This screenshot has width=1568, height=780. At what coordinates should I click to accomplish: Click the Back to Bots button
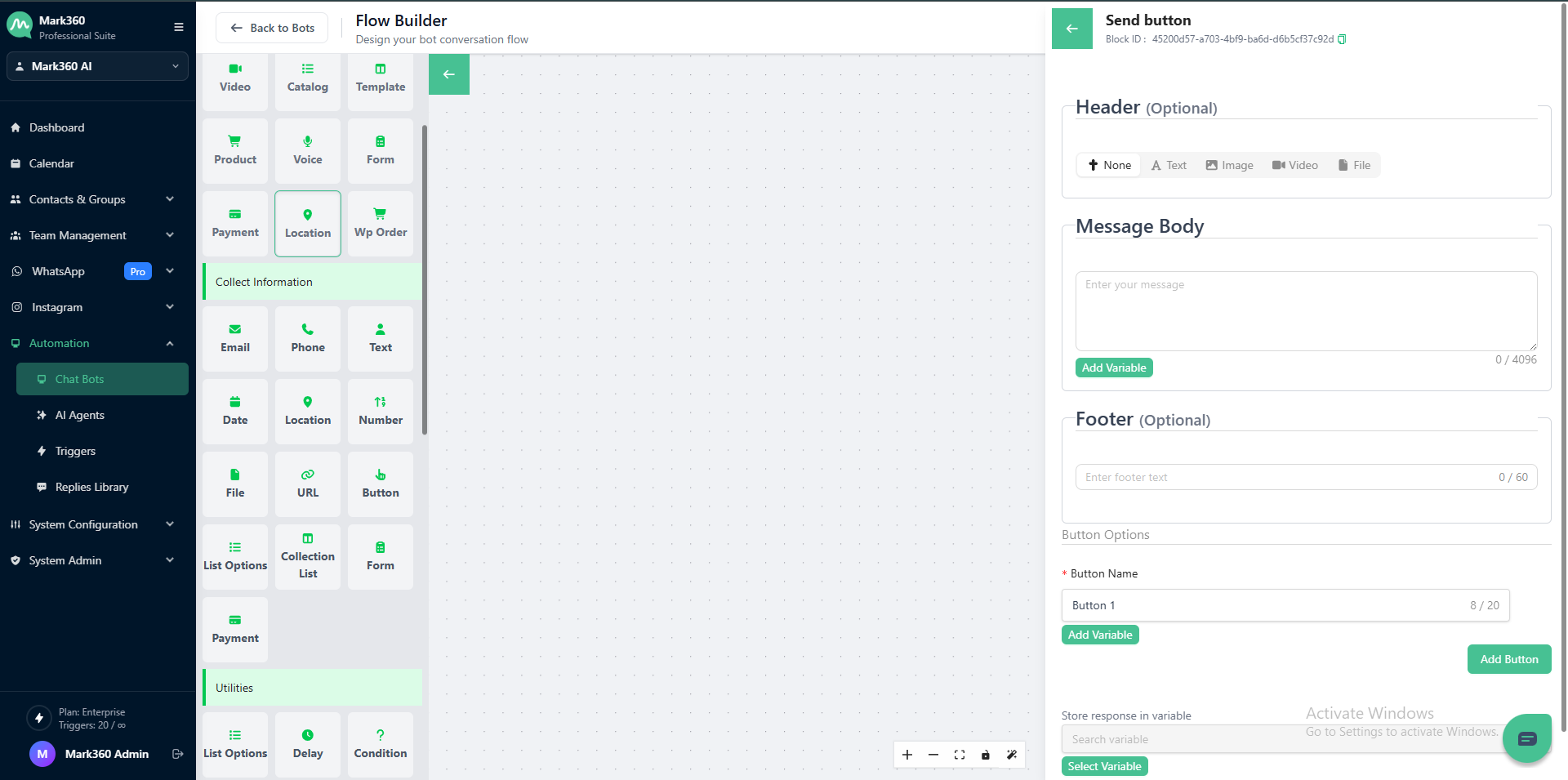point(272,28)
